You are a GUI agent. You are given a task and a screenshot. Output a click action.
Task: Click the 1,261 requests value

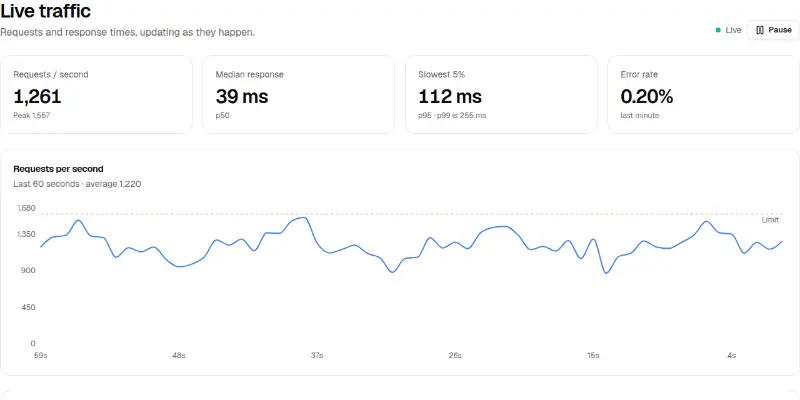point(37,96)
